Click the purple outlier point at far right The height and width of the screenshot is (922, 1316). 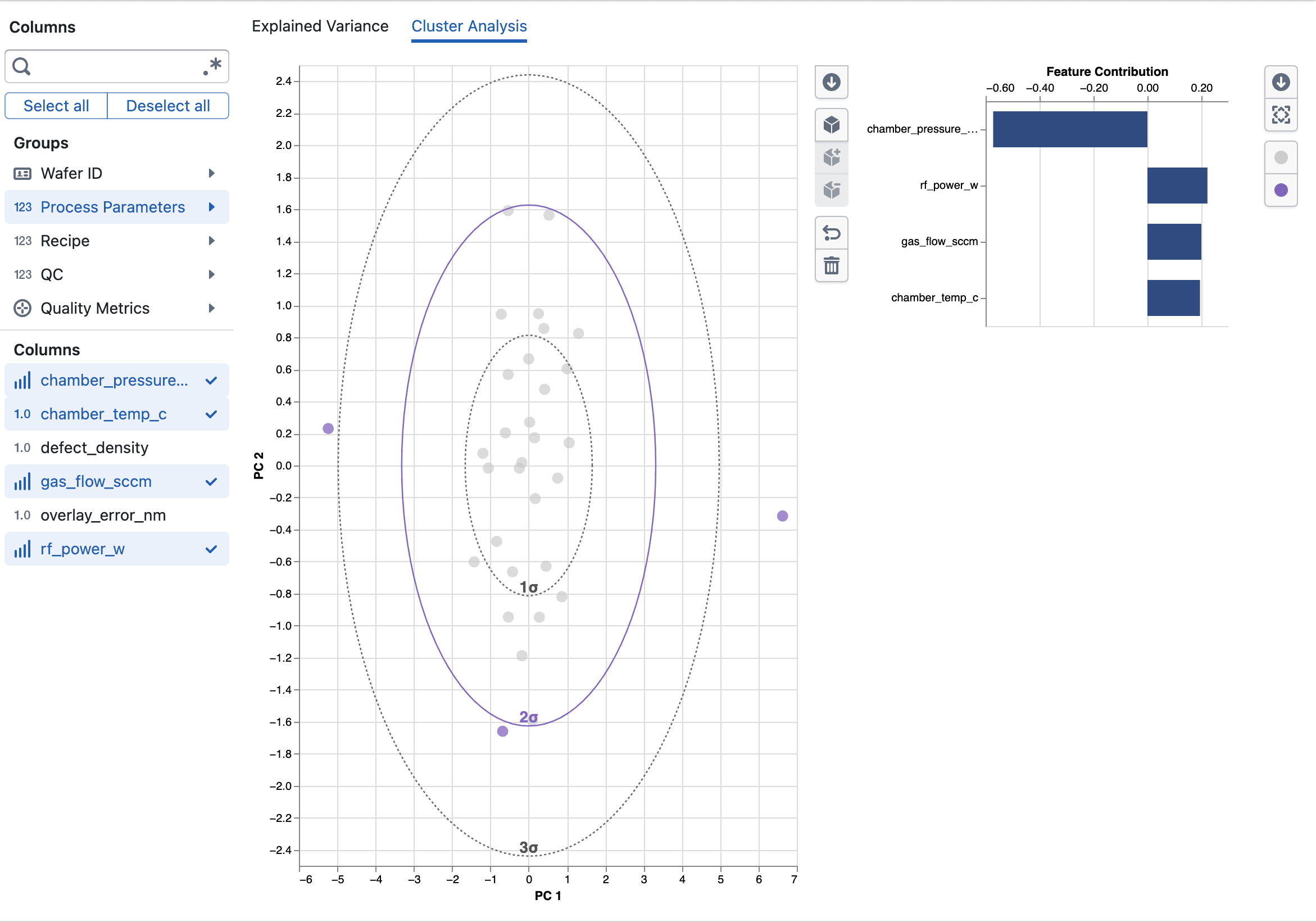[x=782, y=516]
